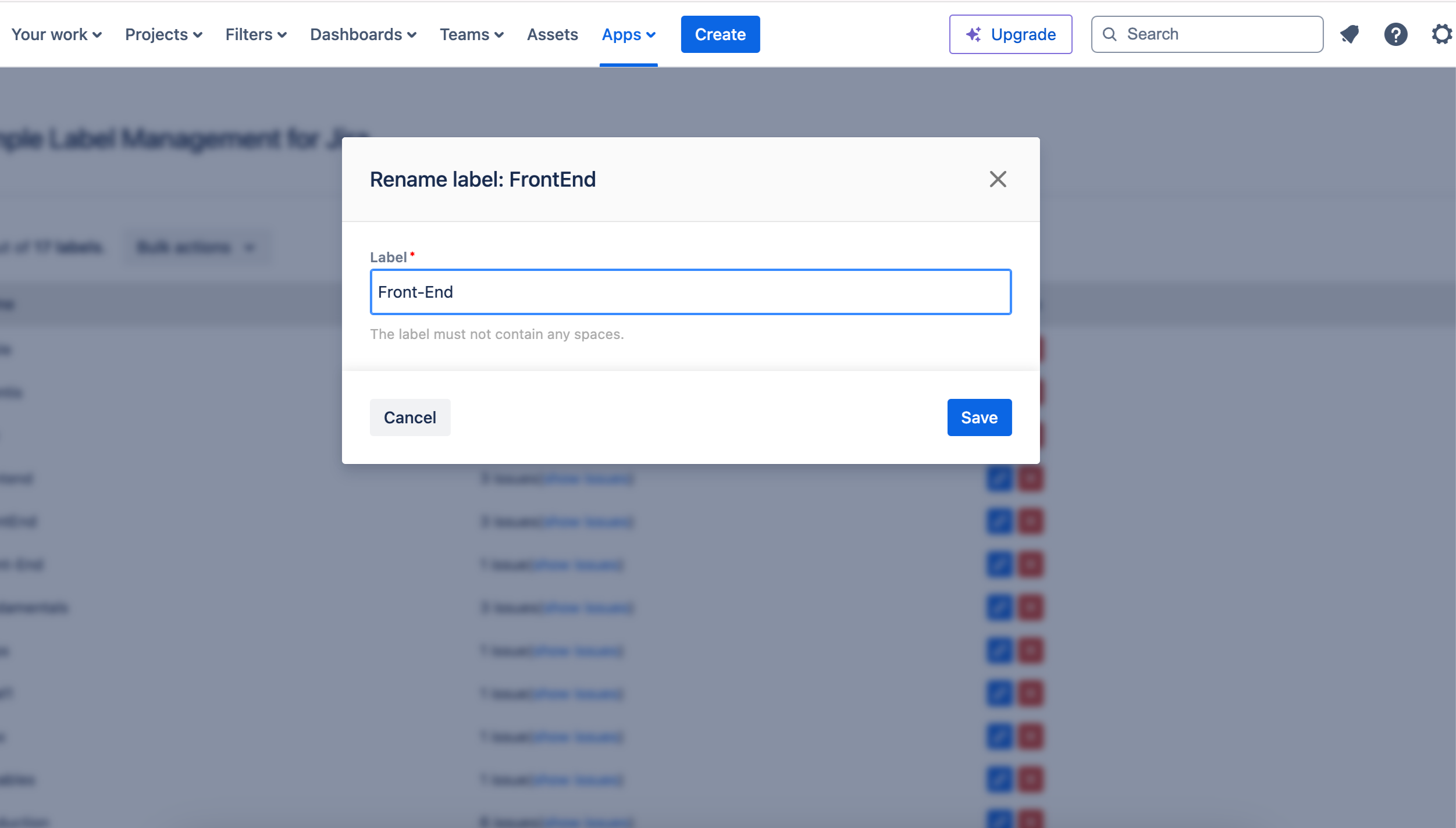Expand the Your work dropdown

pos(56,34)
